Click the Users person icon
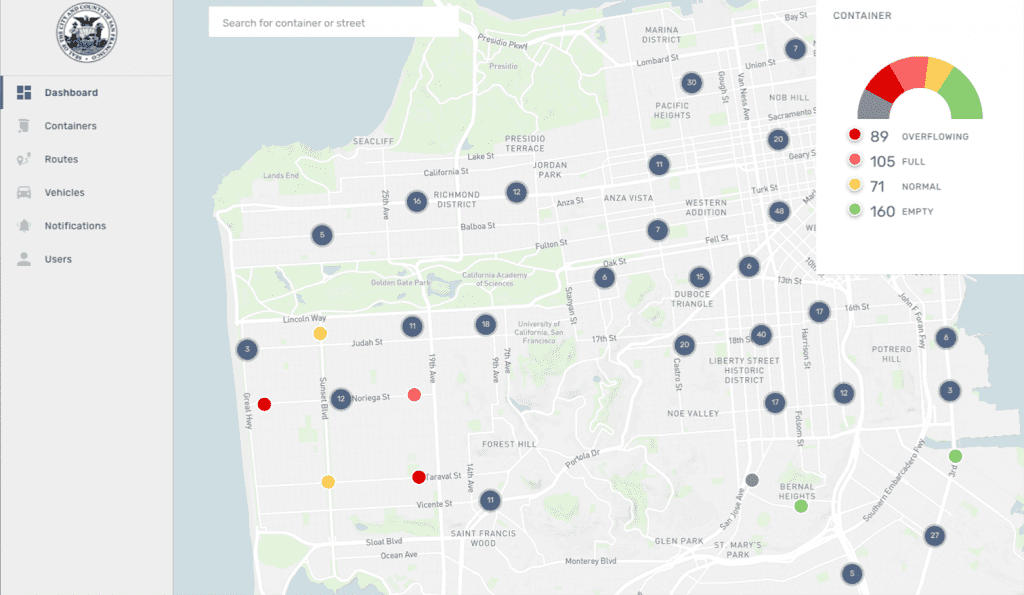Viewport: 1024px width, 595px height. (x=24, y=259)
